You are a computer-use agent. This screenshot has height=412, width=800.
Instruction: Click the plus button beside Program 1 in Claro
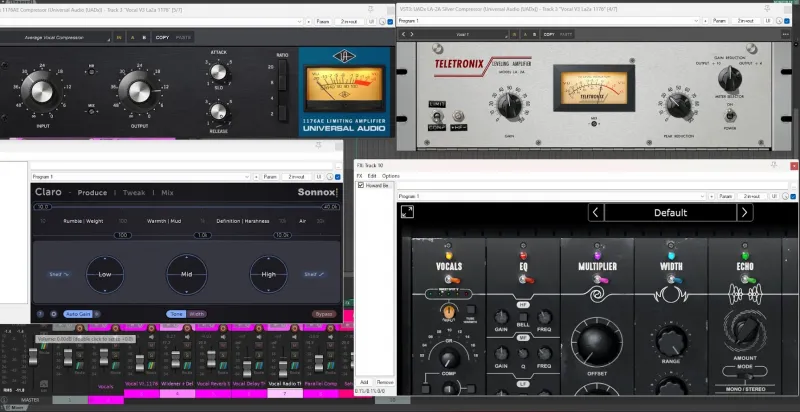[x=256, y=177]
